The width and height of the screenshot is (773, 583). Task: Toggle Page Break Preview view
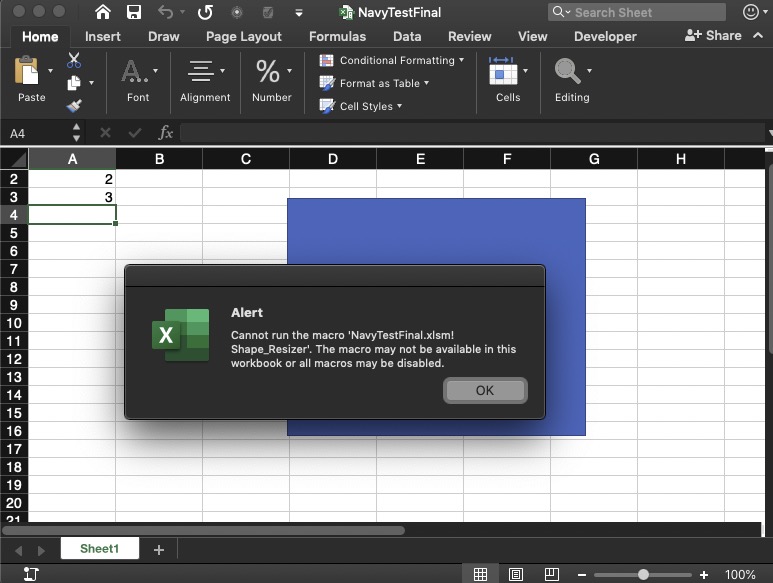(x=551, y=575)
